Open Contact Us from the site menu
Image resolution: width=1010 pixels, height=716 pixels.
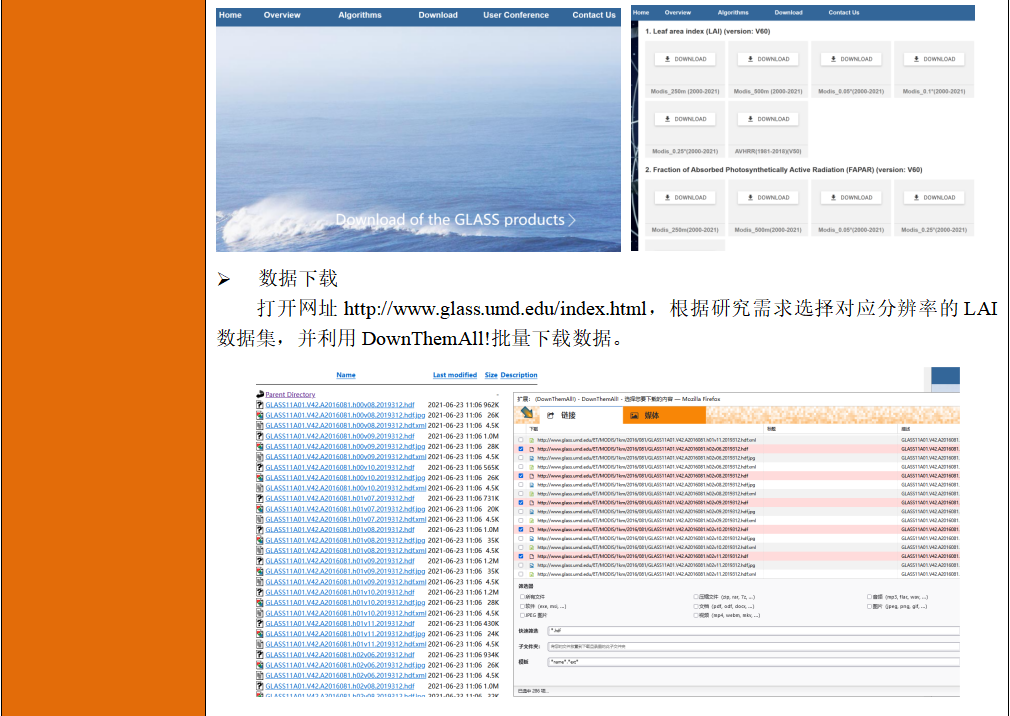tap(593, 14)
